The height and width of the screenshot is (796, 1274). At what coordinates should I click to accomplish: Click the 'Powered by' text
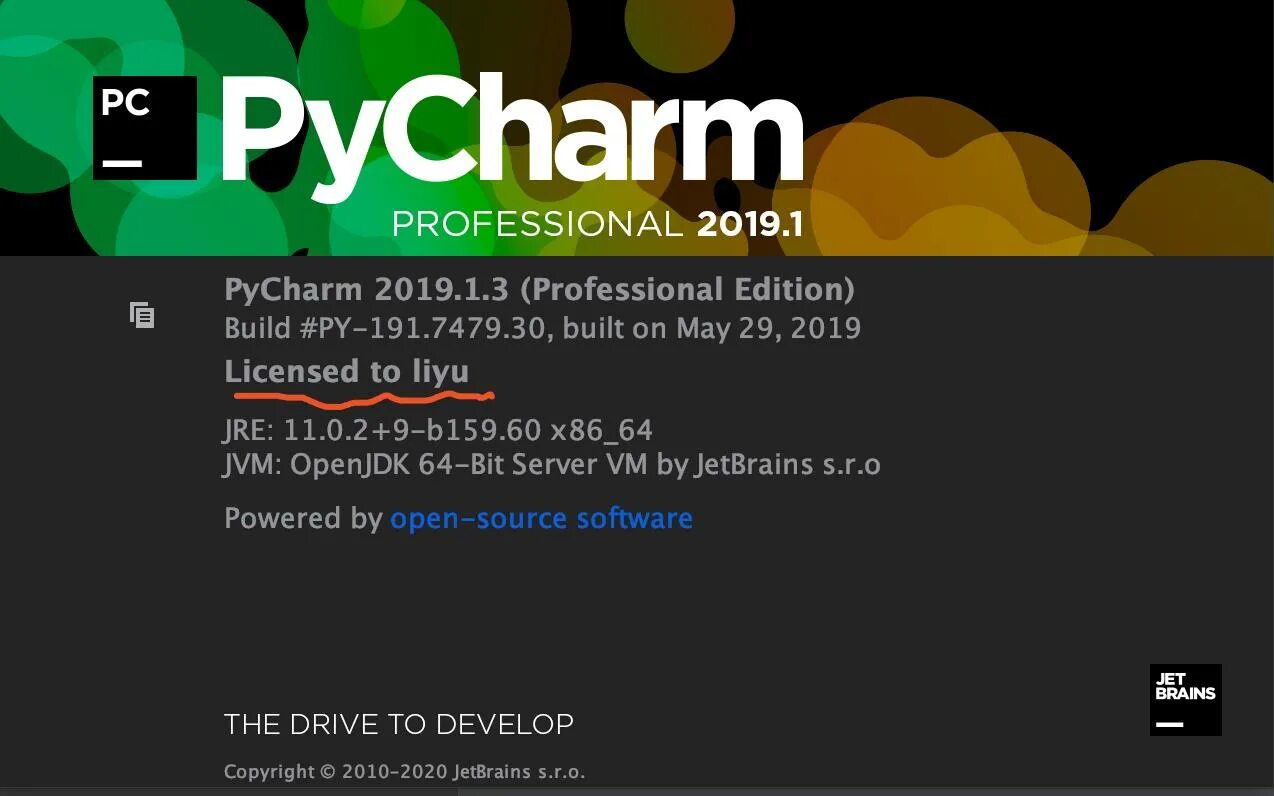click(x=303, y=518)
